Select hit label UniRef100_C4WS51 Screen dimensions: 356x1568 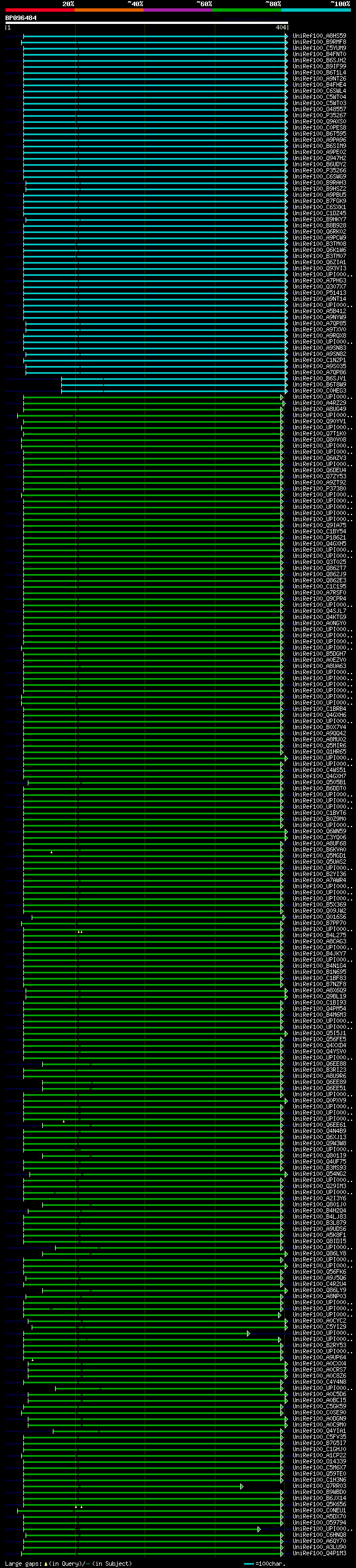click(x=319, y=770)
